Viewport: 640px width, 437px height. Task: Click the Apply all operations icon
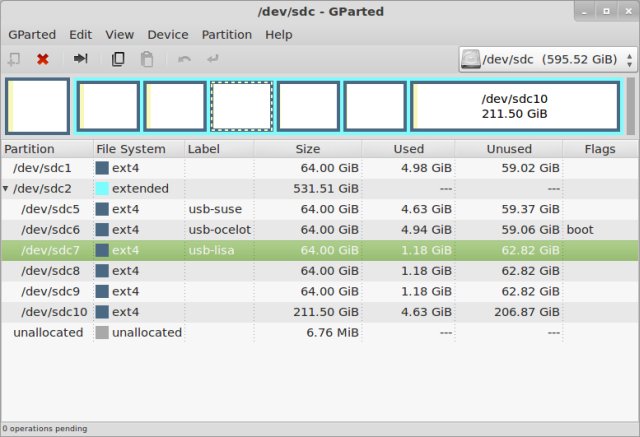pos(213,59)
